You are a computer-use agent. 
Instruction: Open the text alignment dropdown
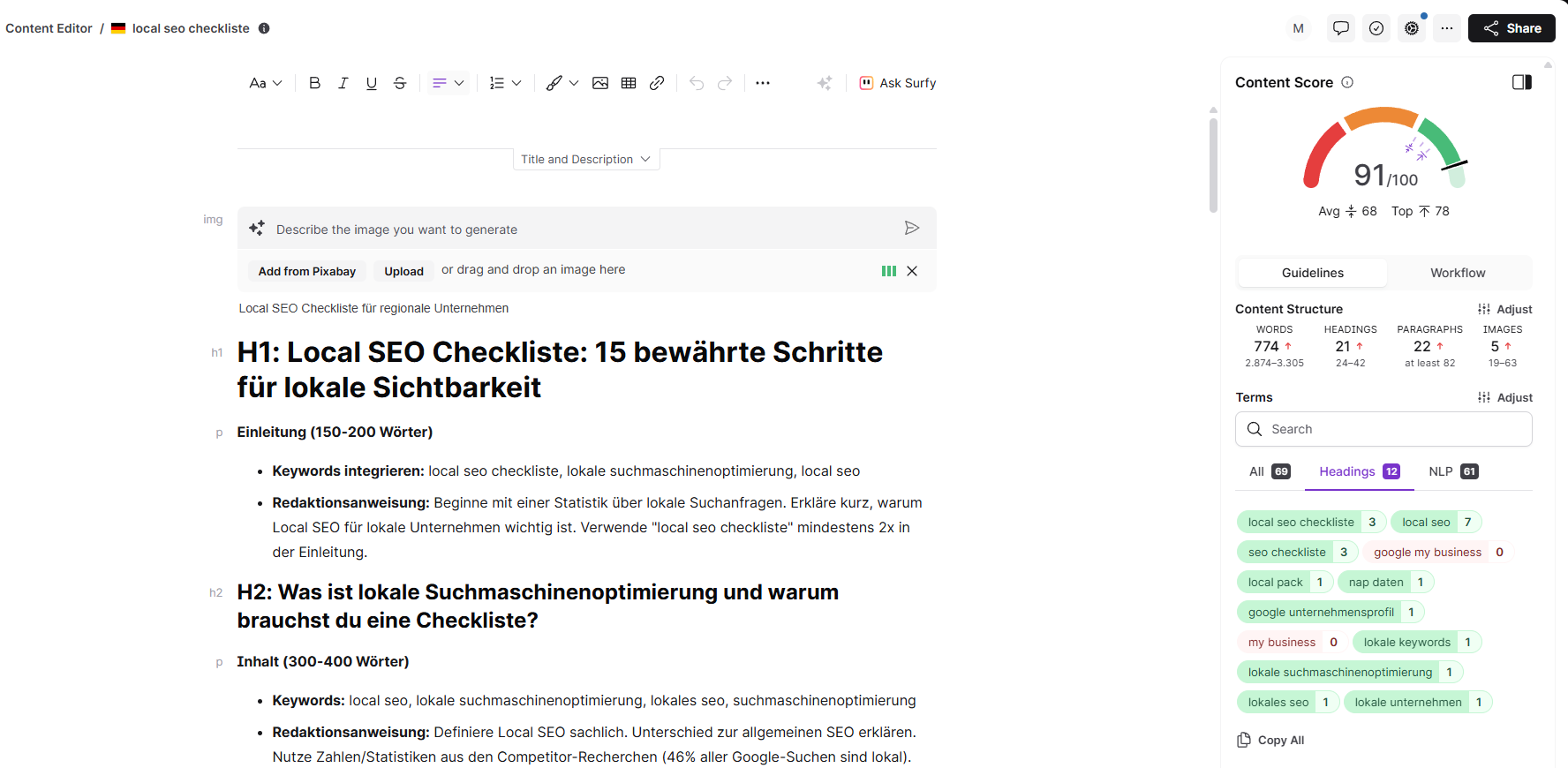pos(448,83)
